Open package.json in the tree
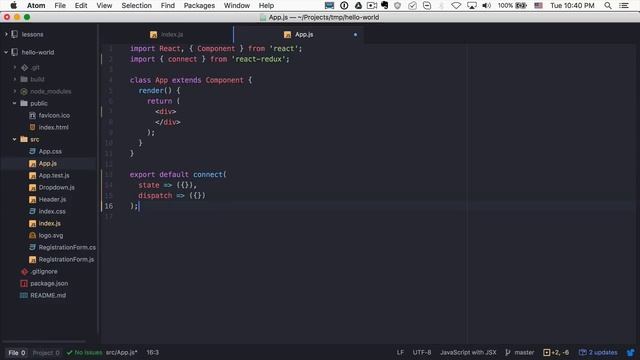Image resolution: width=640 pixels, height=360 pixels. pos(49,283)
